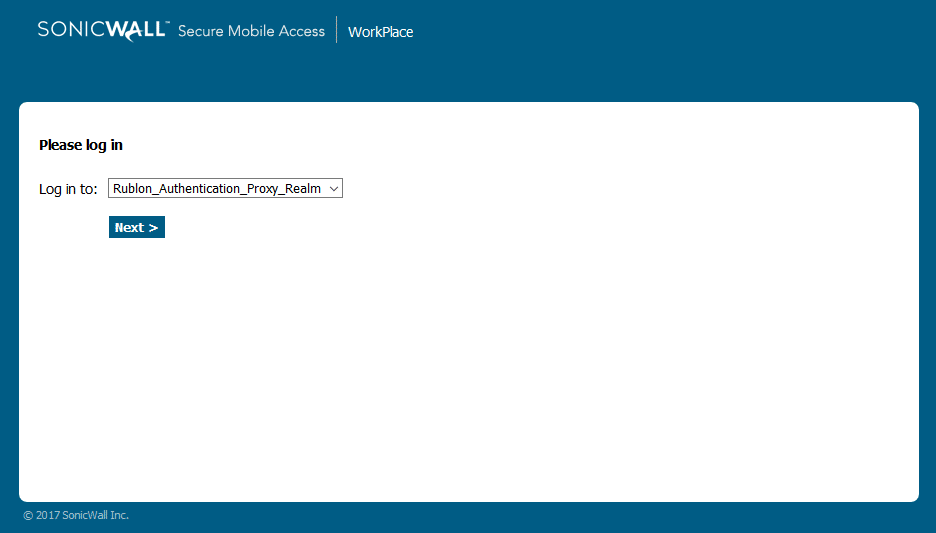Image resolution: width=936 pixels, height=533 pixels.
Task: Click the copyright symbol in the footer
Action: point(28,516)
